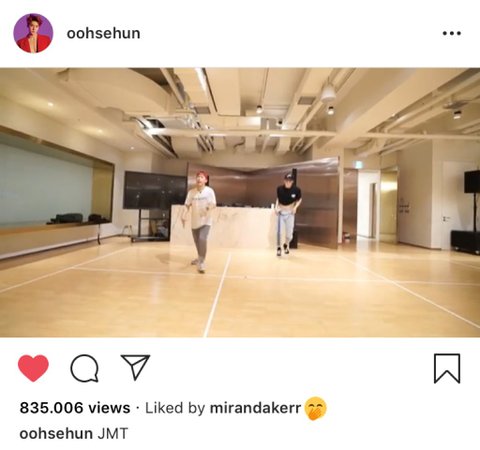The image size is (480, 450).
Task: View 835.006 views count details
Action: pyautogui.click(x=75, y=408)
